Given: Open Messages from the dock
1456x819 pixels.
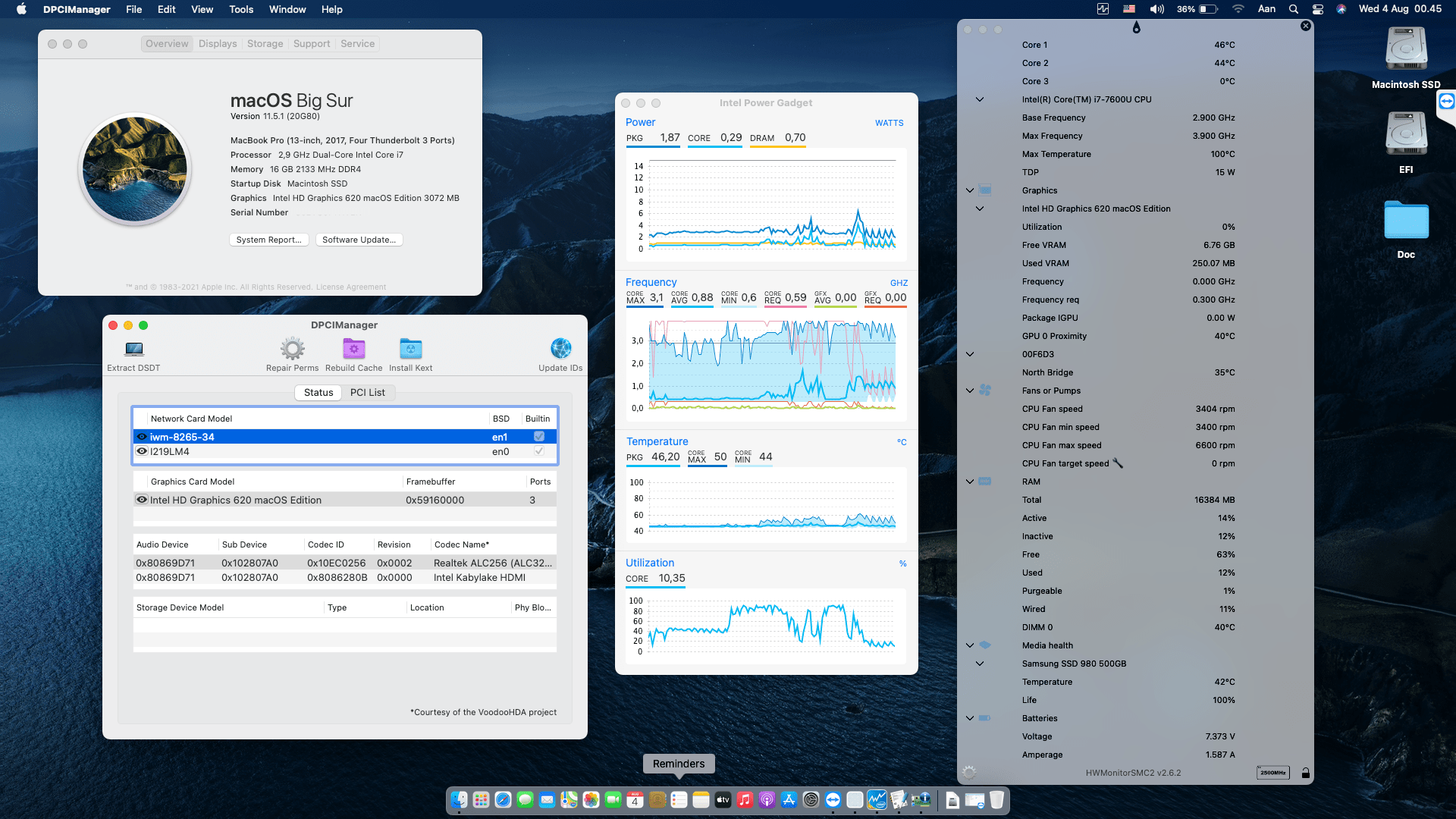Looking at the screenshot, I should [525, 800].
